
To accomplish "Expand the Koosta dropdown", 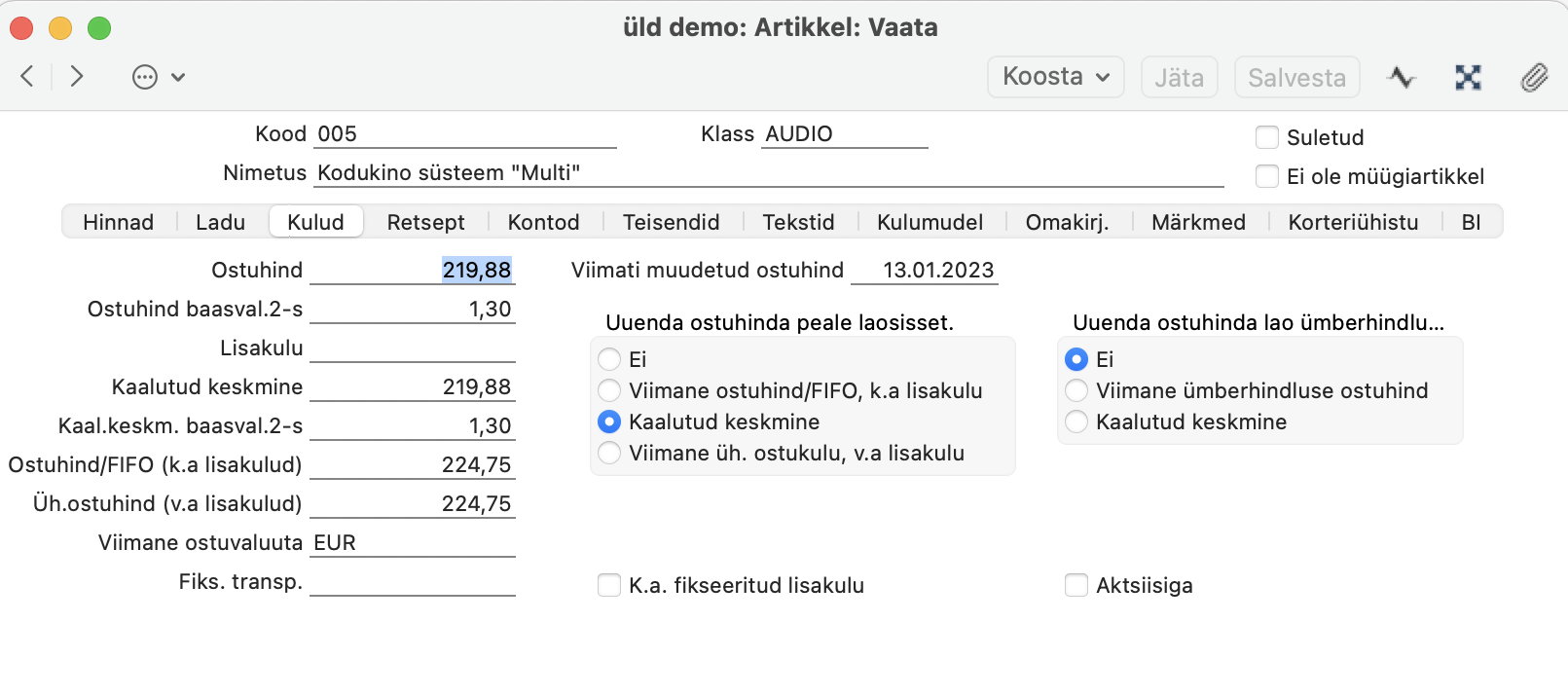I will (x=1056, y=77).
